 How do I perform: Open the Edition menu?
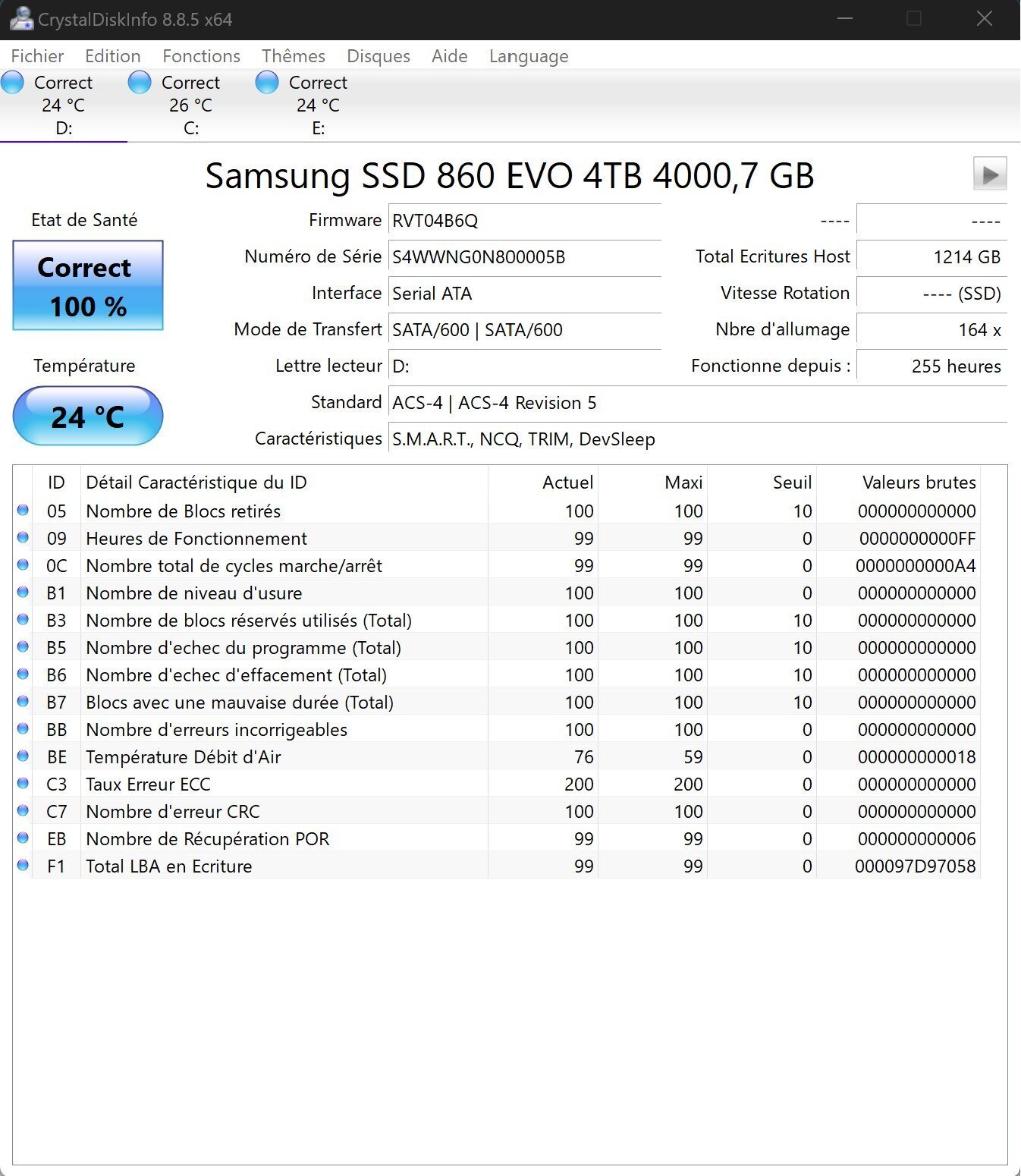coord(112,56)
